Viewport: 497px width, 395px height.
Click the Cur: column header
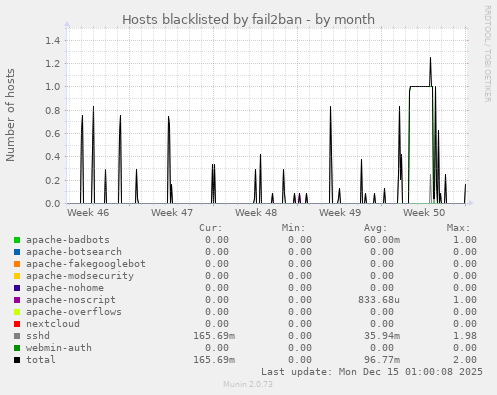tap(211, 228)
